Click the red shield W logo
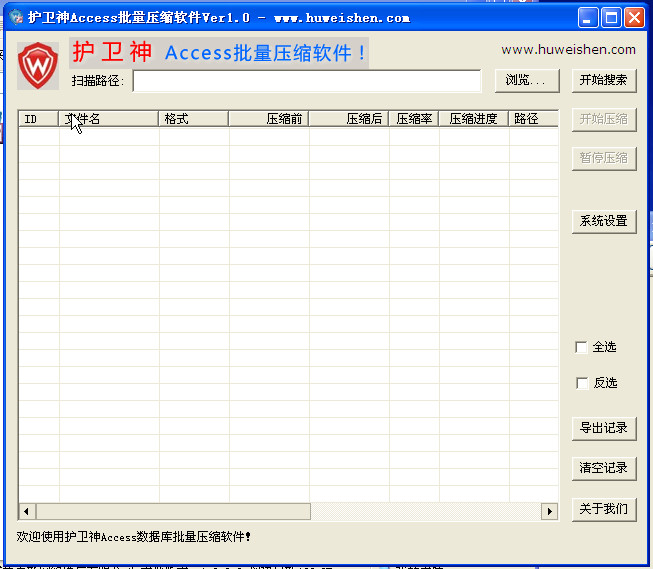The image size is (653, 569). [38, 66]
